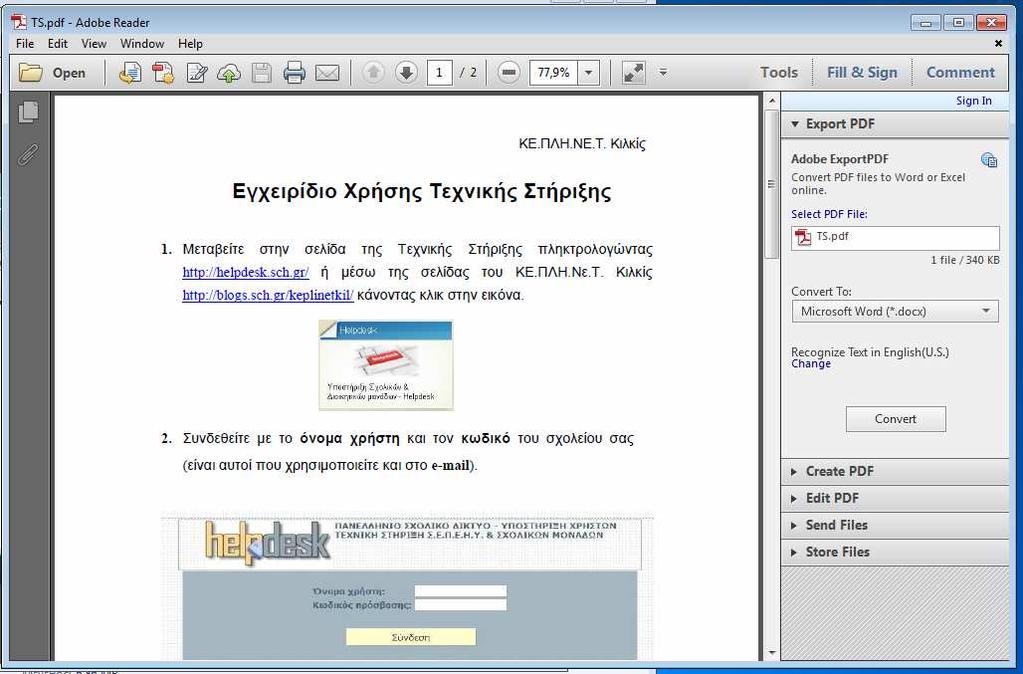Click the zoom percentage field
Viewport: 1023px width, 674px height.
(x=554, y=72)
